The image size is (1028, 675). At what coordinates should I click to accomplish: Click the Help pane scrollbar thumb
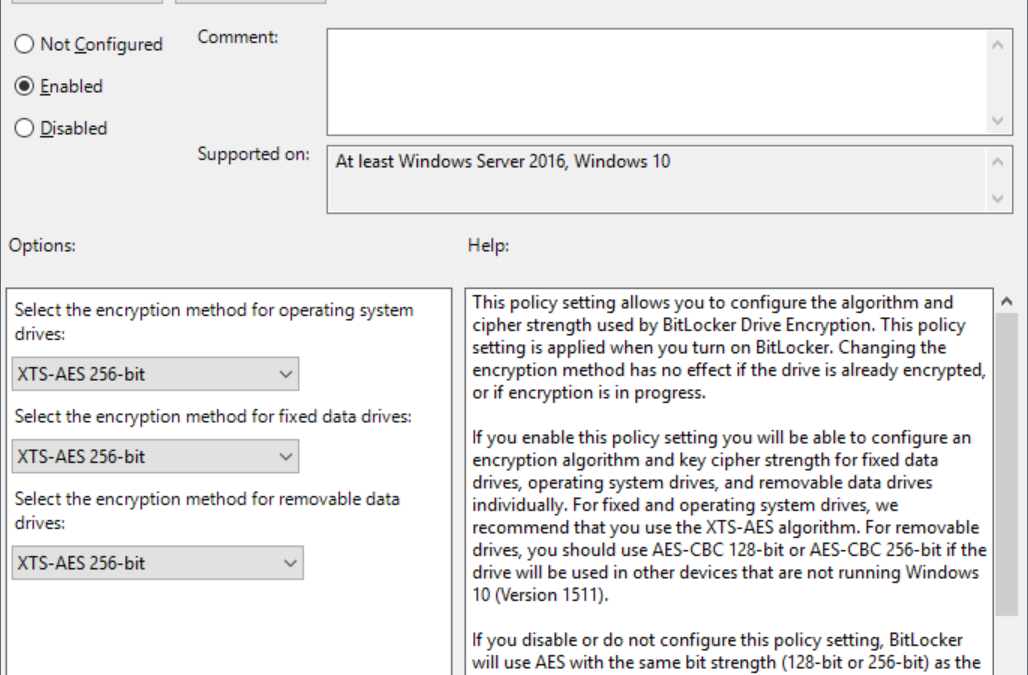[x=1007, y=465]
